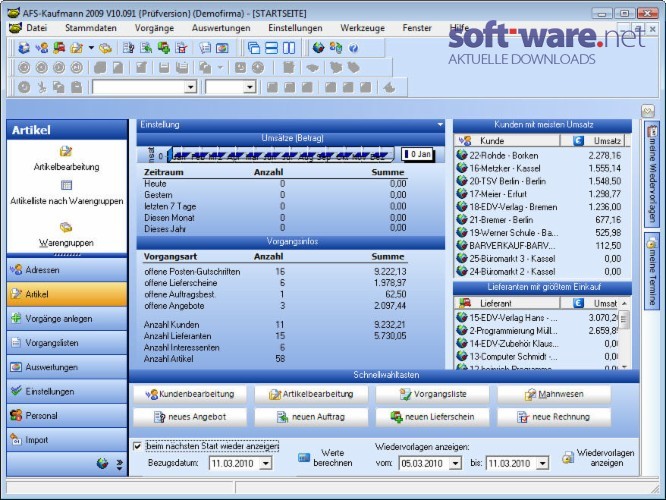This screenshot has height=500, width=666.
Task: Click the speech list icon in top toolbar
Action: (x=205, y=48)
